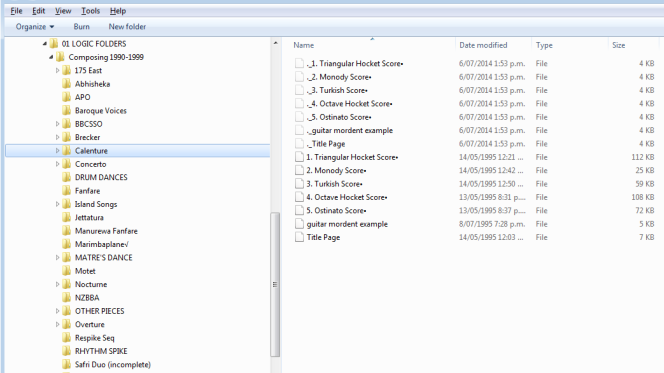This screenshot has width=664, height=373.
Task: Click the file icon of ._1. Triangular Hocket Score
Action: 299,64
